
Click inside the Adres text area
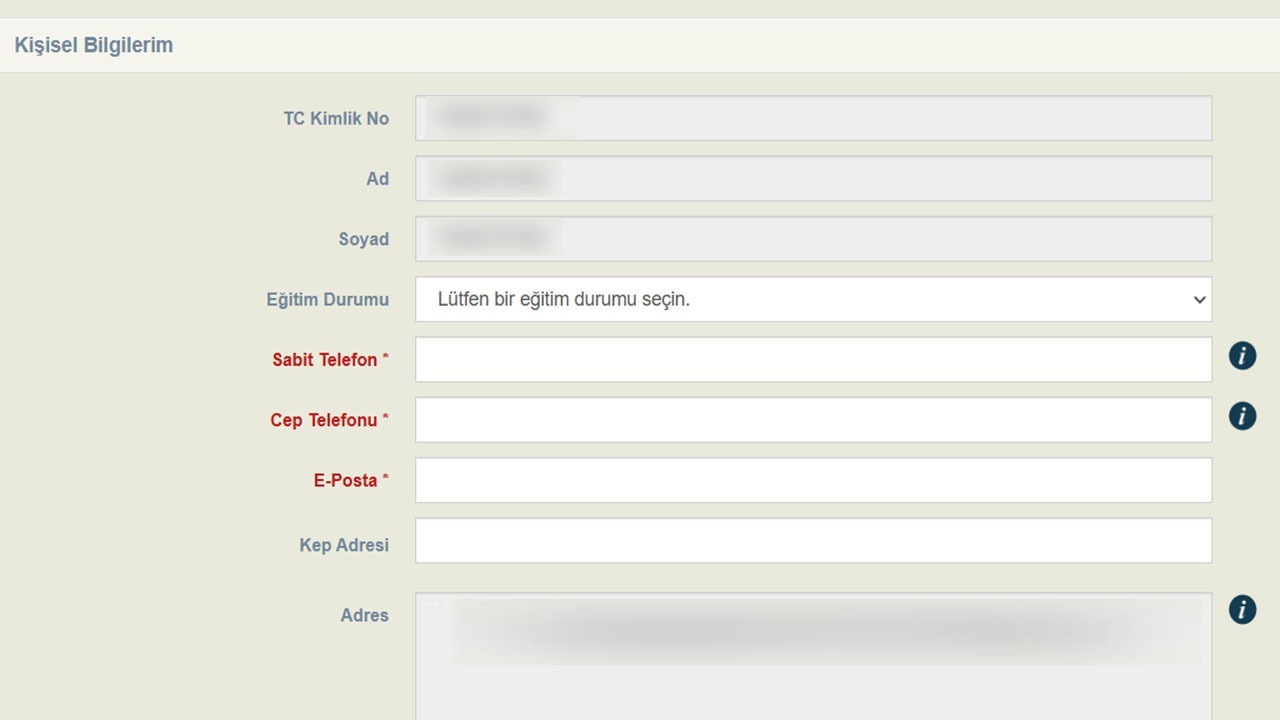coord(813,657)
